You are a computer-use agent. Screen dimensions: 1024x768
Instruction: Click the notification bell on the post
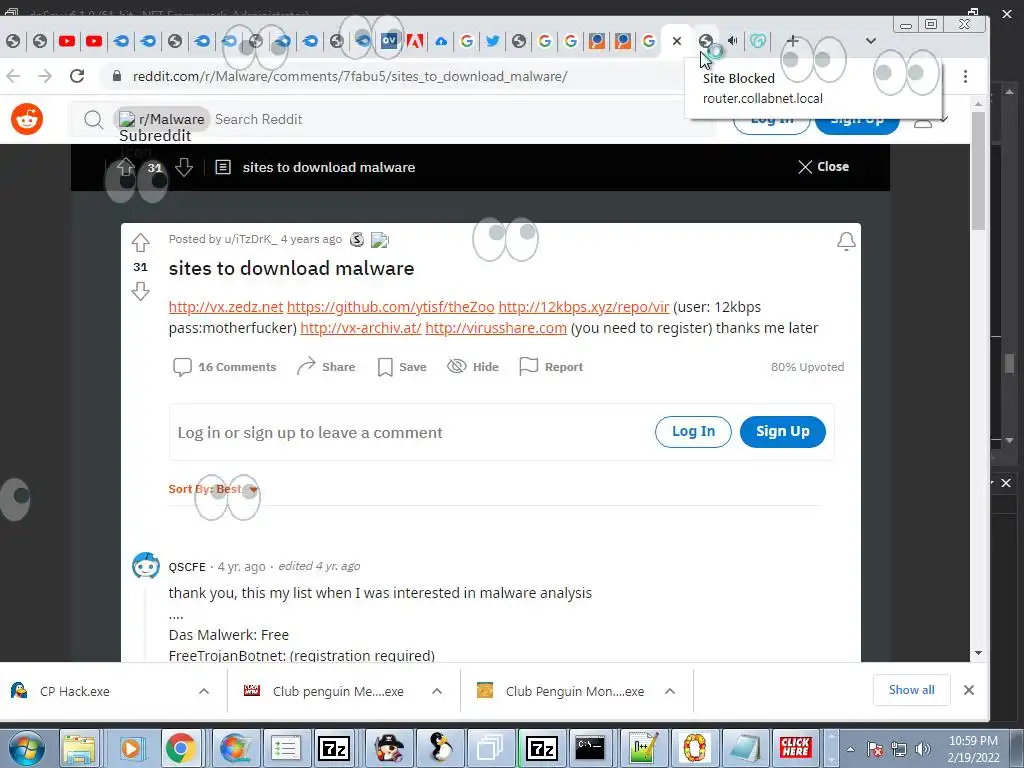(x=846, y=242)
